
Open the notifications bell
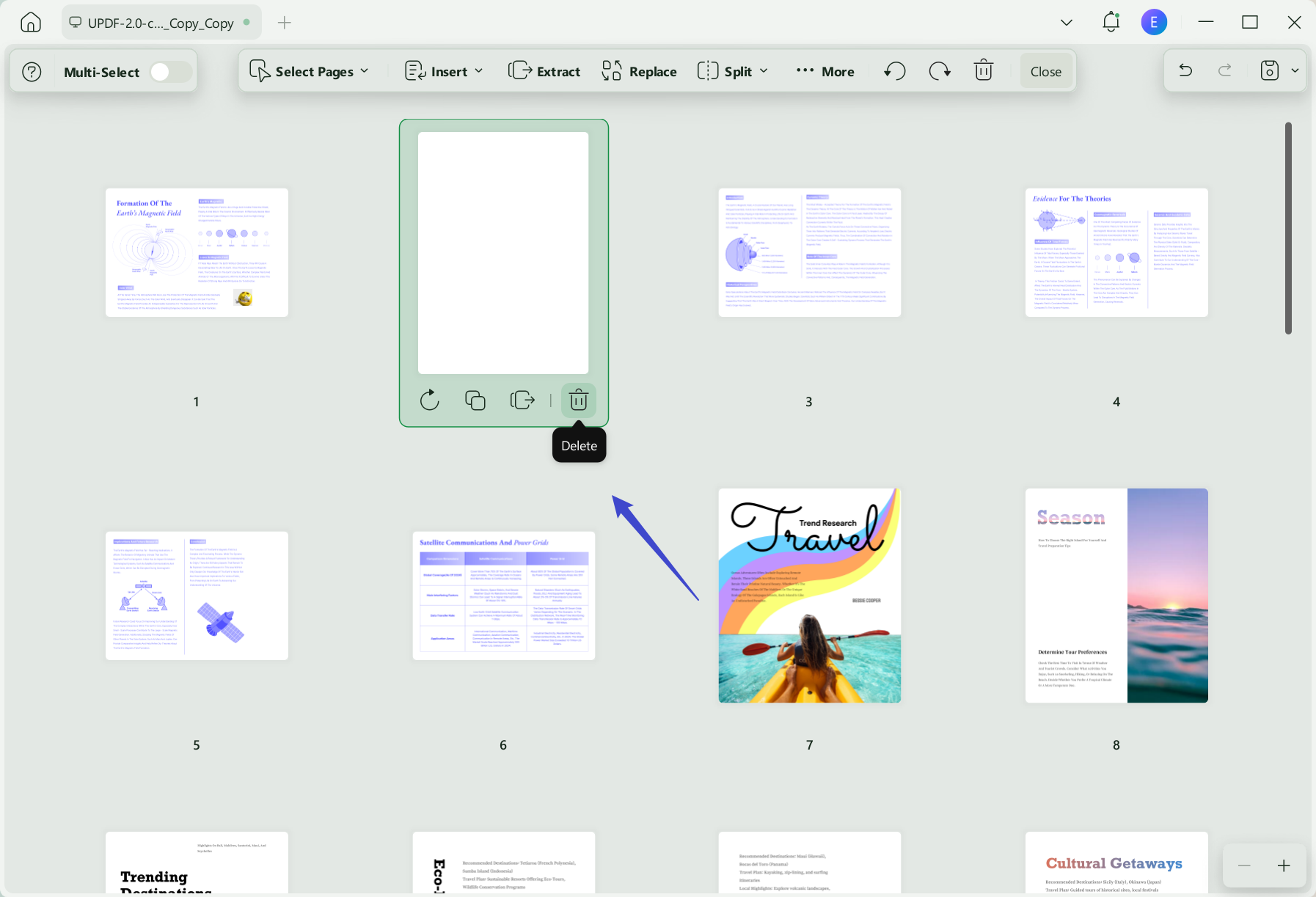click(1111, 22)
